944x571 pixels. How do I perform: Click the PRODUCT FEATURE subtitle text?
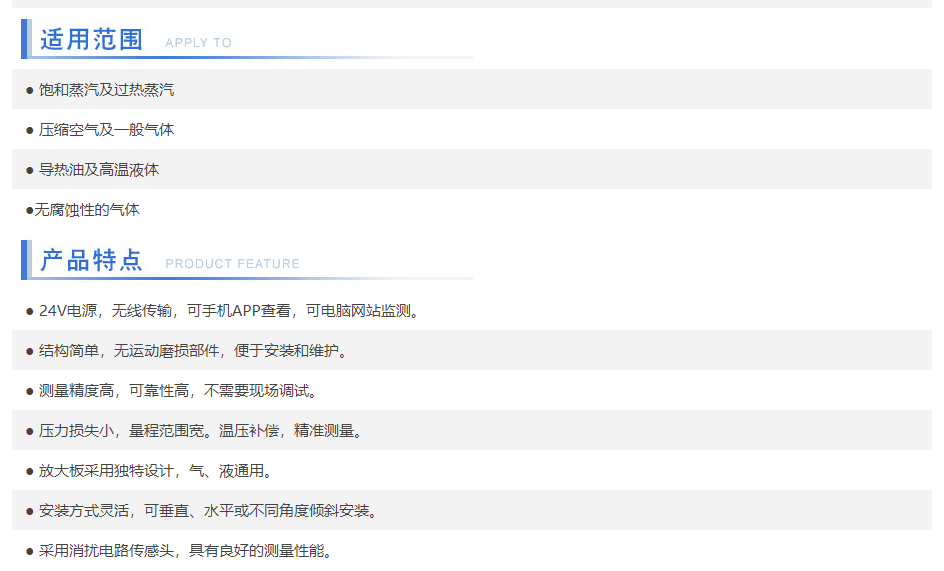[x=232, y=264]
